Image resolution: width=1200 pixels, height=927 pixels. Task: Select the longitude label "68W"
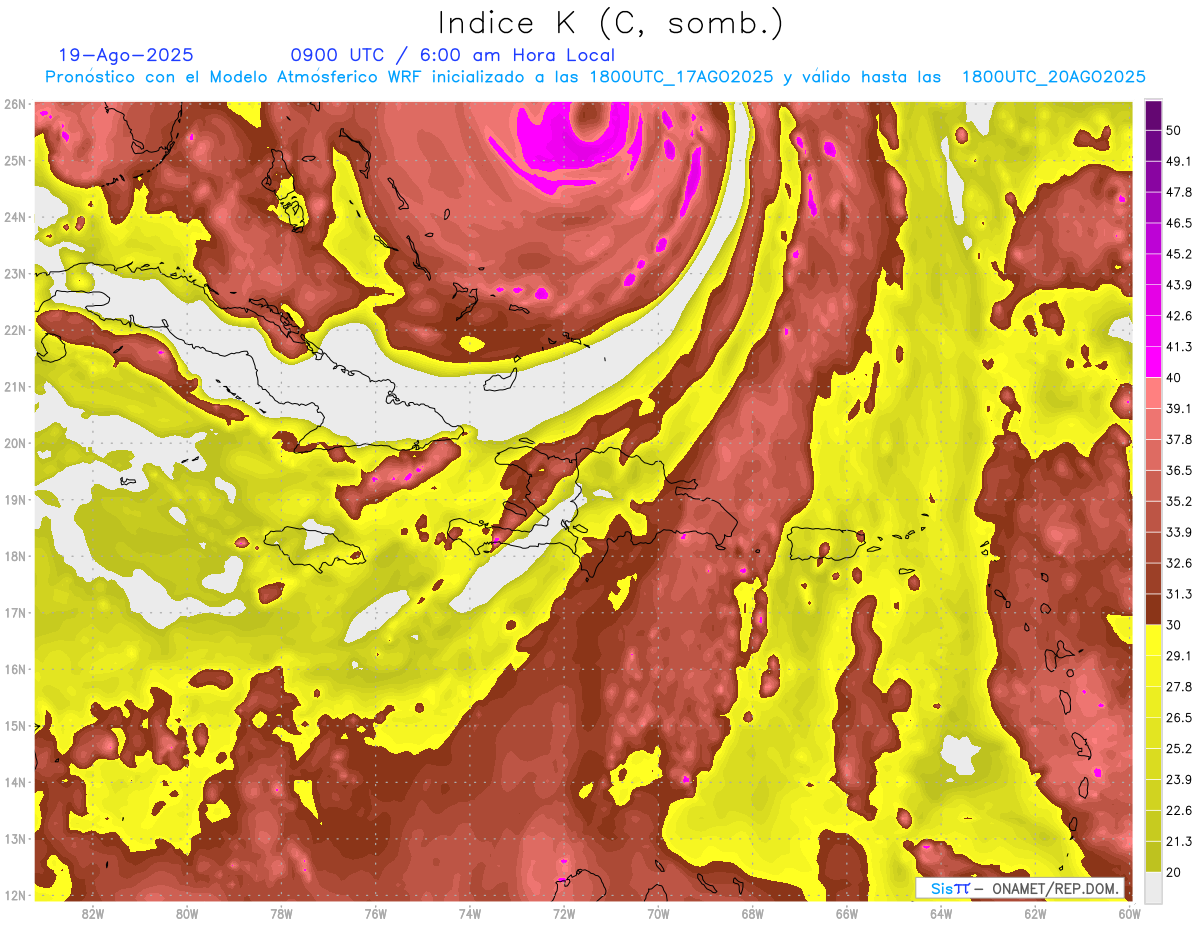pyautogui.click(x=753, y=914)
